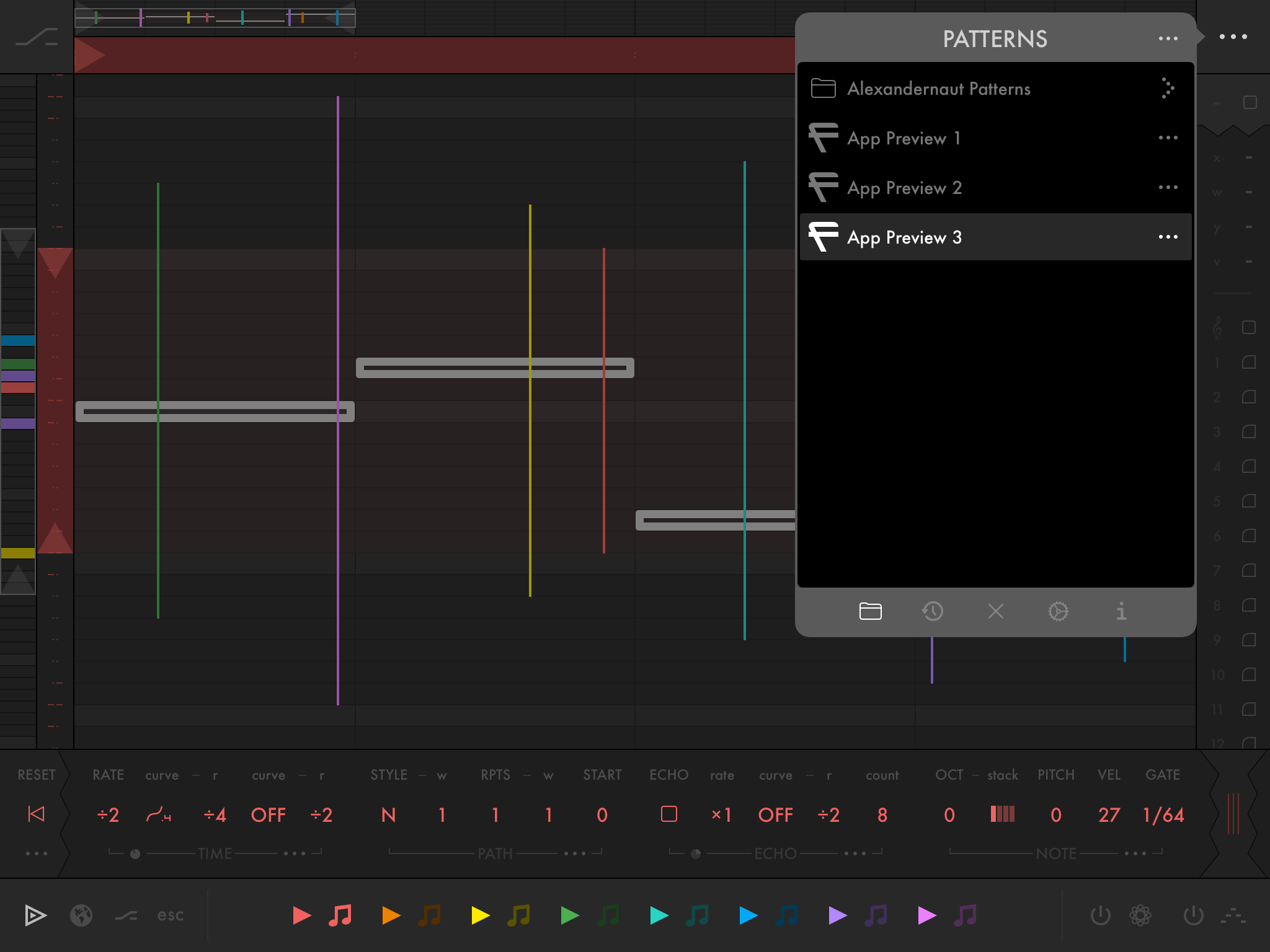Toggle the treble clef checkbox
The width and height of the screenshot is (1270, 952).
point(1249,327)
